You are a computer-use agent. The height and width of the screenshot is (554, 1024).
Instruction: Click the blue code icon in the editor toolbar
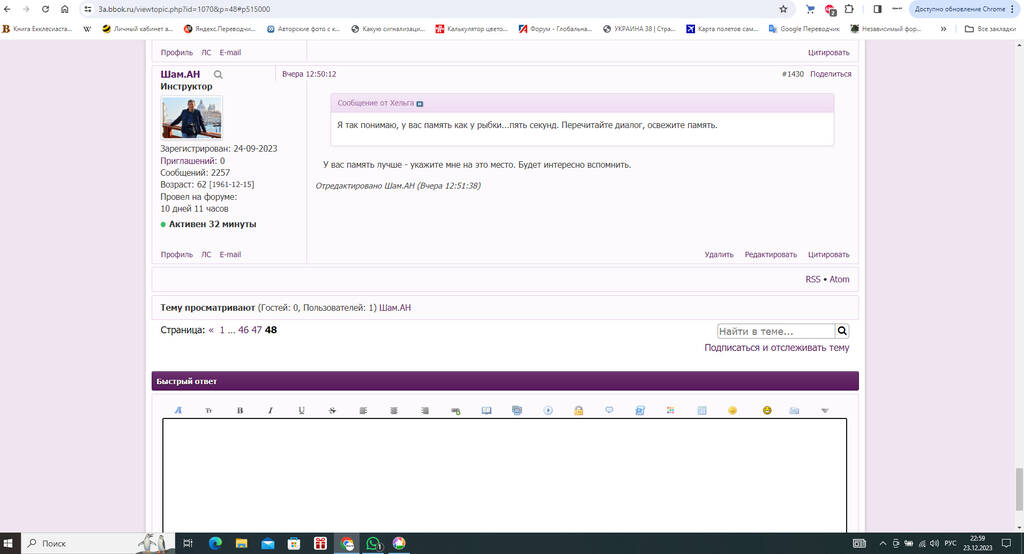(640, 410)
